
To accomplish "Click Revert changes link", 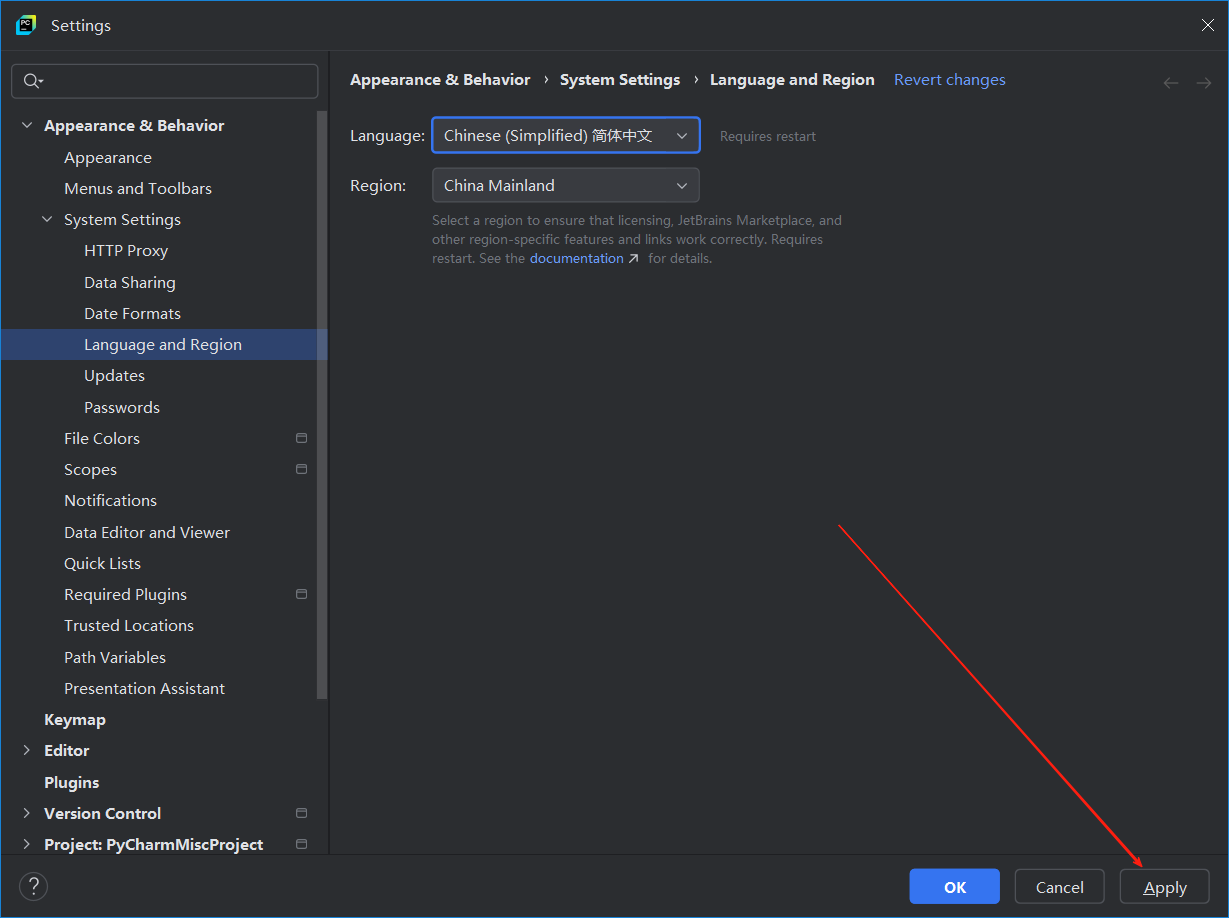I will tap(950, 79).
